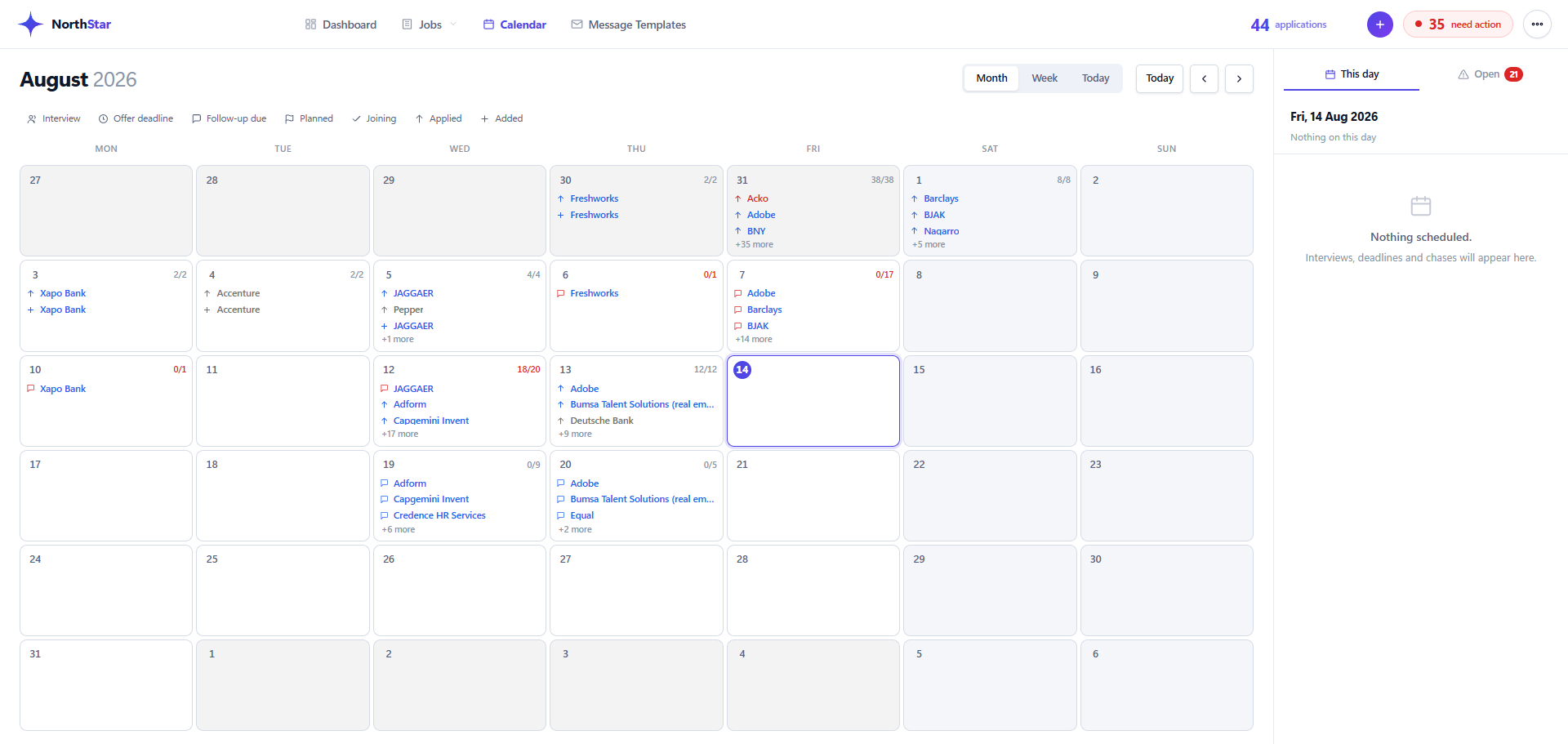Screen dimensions: 1568x744
Task: Go to previous month with left chevron
Action: pos(1204,78)
